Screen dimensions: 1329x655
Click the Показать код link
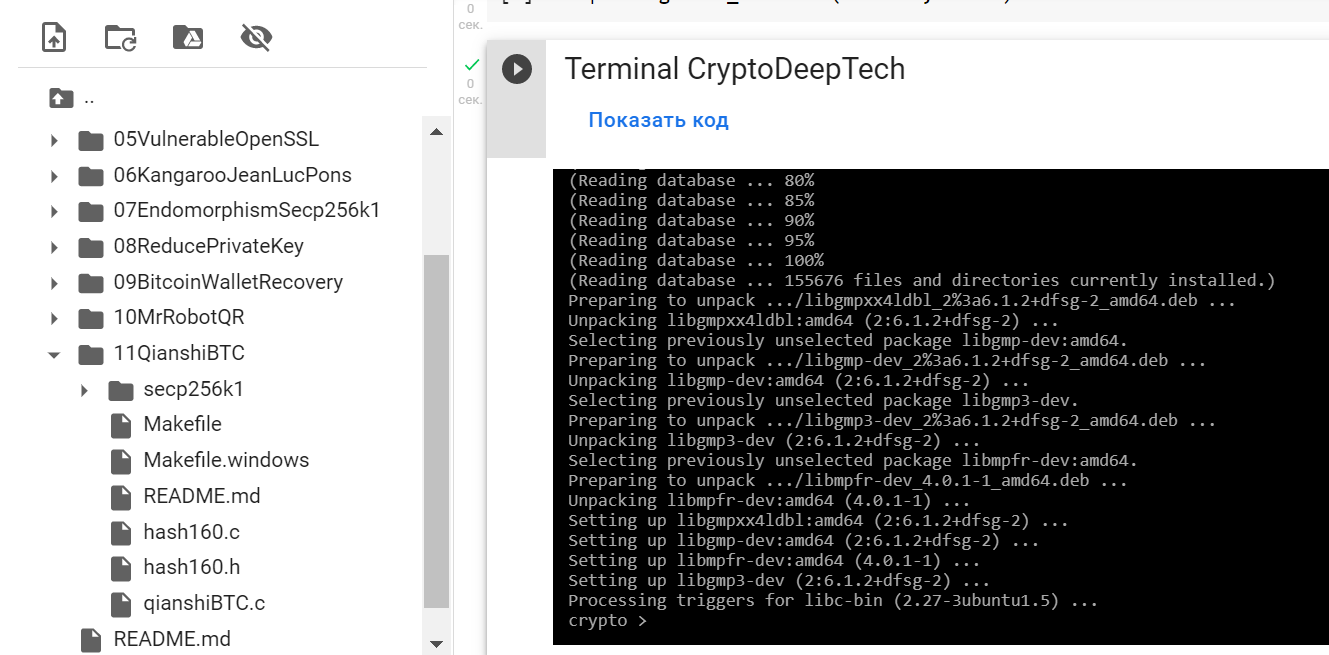(x=658, y=120)
